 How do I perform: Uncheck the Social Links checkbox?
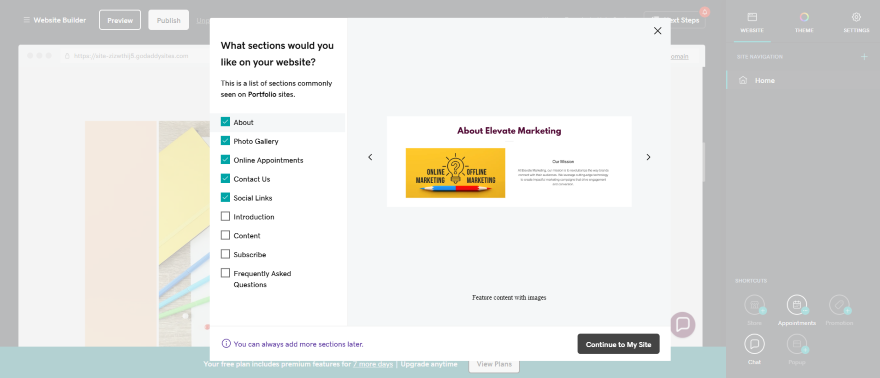pyautogui.click(x=225, y=197)
